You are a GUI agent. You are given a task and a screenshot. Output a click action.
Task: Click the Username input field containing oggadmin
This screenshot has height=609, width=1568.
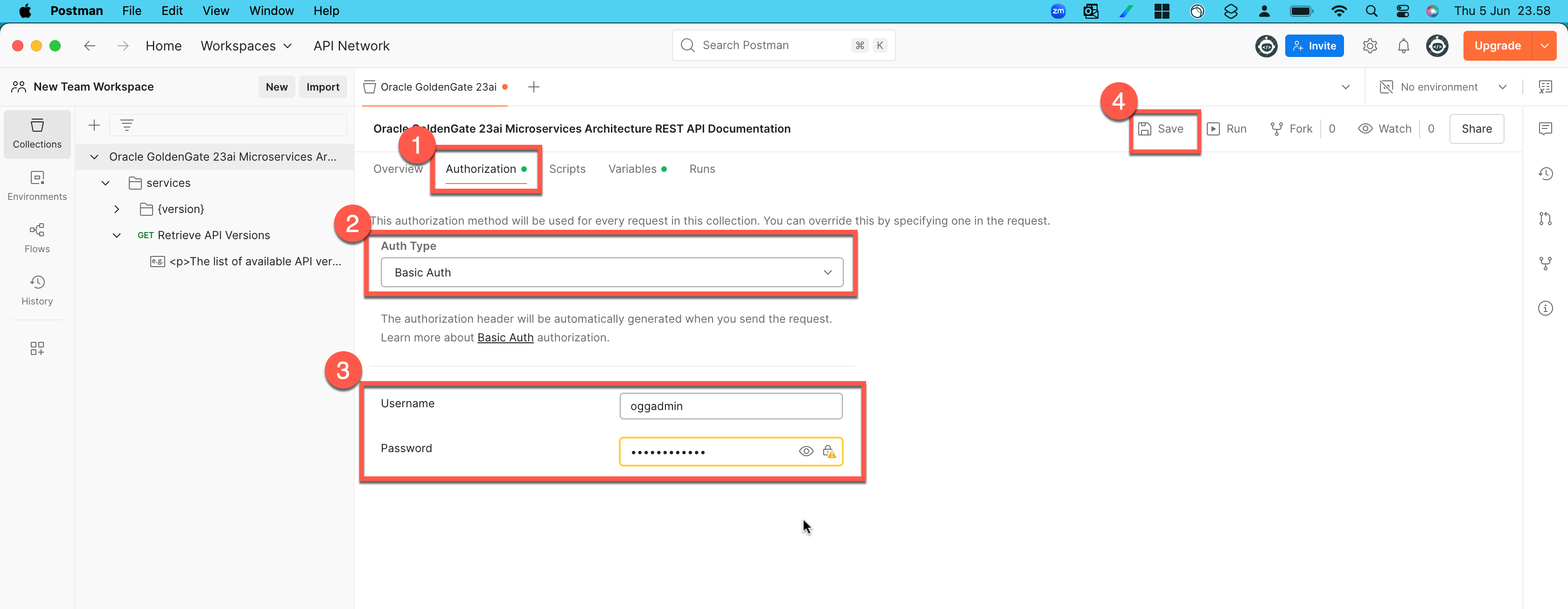pos(730,405)
